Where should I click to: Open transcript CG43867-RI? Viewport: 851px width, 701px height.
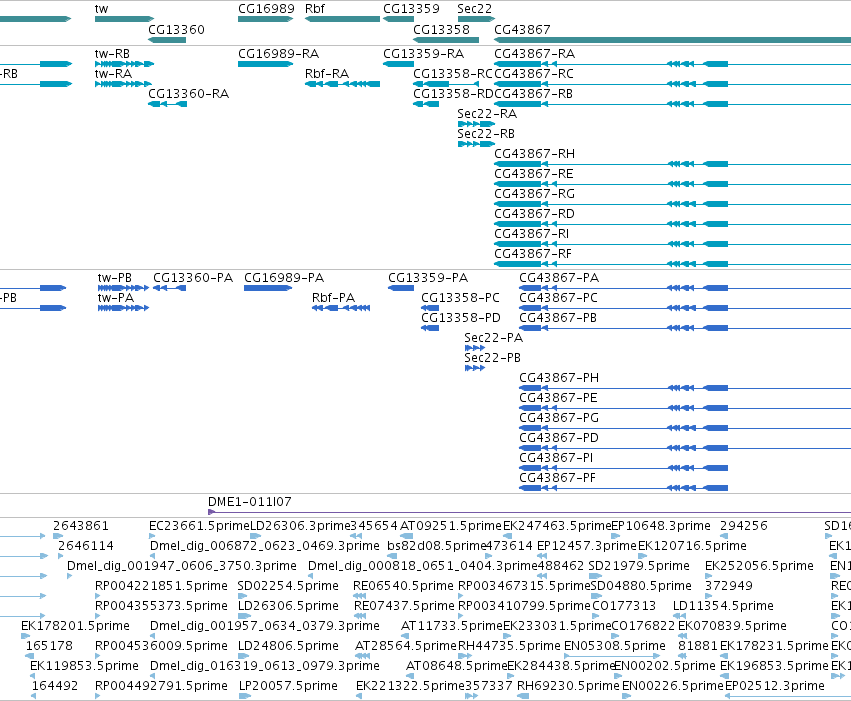pos(531,234)
